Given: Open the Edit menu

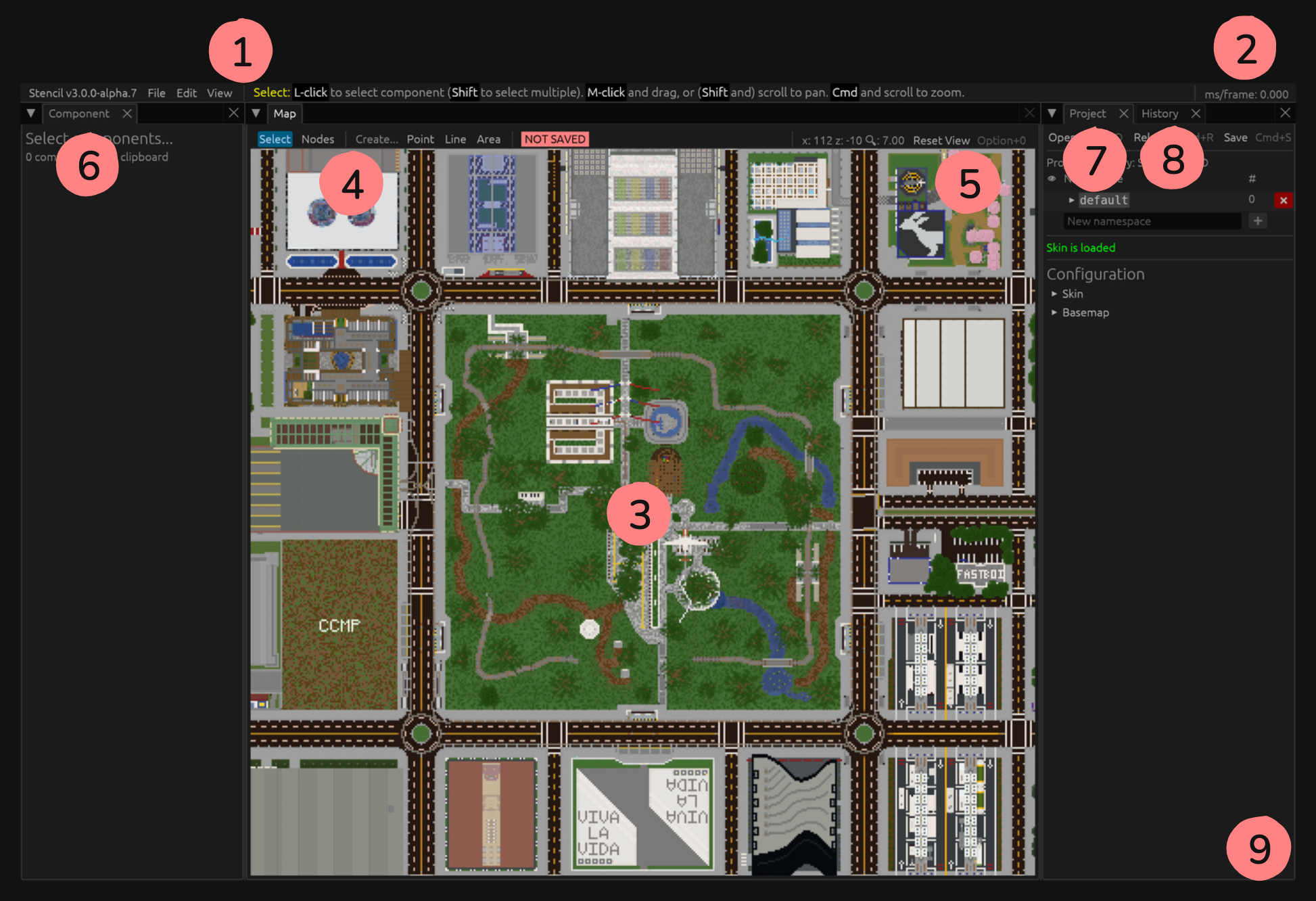Looking at the screenshot, I should click(186, 93).
